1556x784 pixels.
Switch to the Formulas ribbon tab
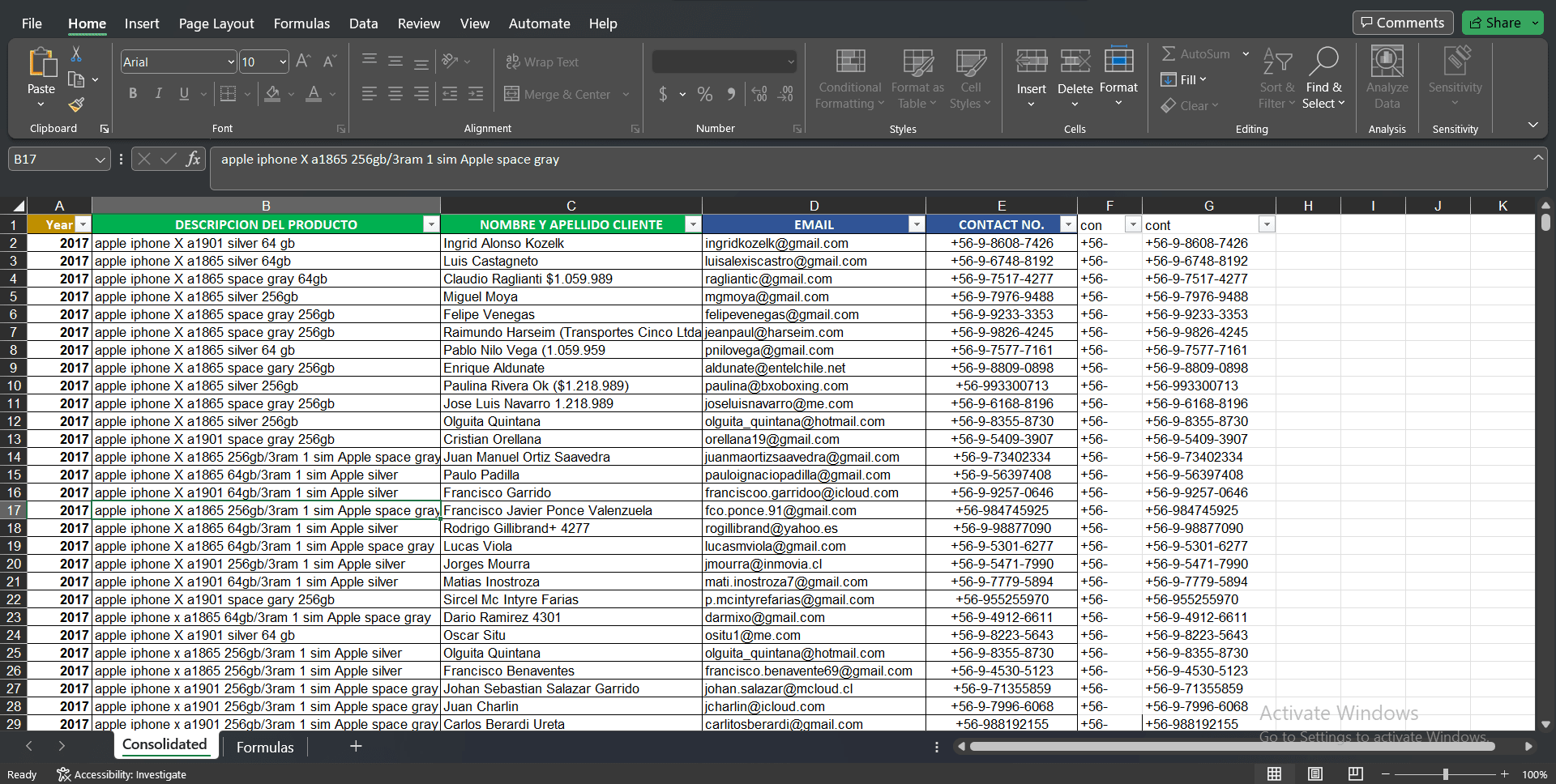click(301, 23)
